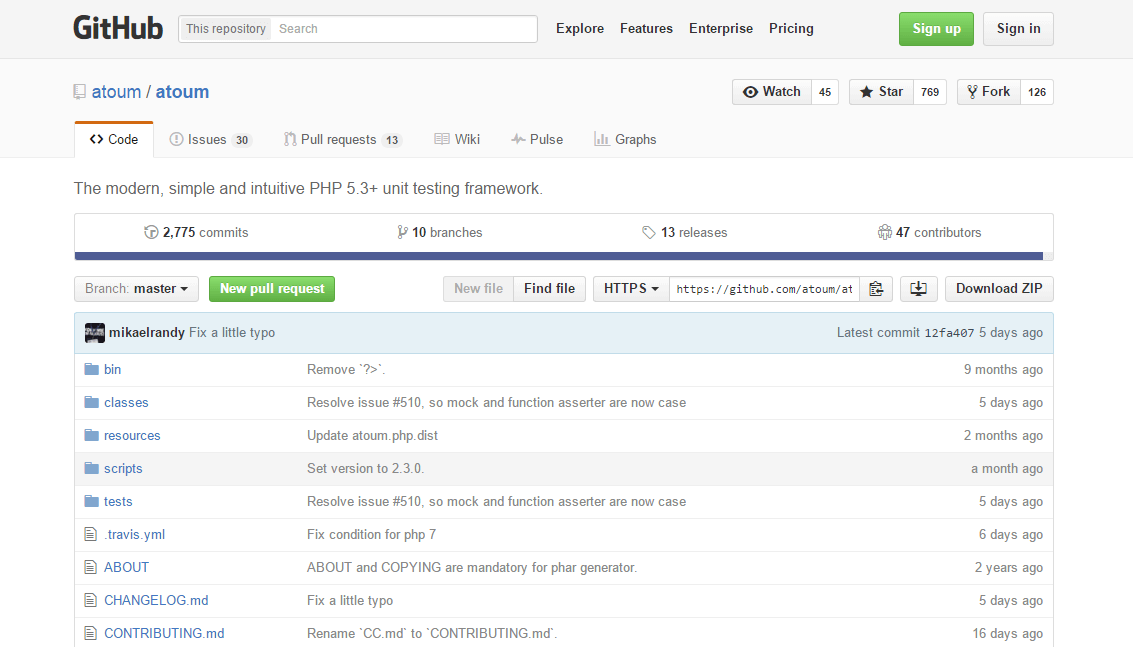Open the classes folder icon
The image size is (1133, 647).
[91, 402]
